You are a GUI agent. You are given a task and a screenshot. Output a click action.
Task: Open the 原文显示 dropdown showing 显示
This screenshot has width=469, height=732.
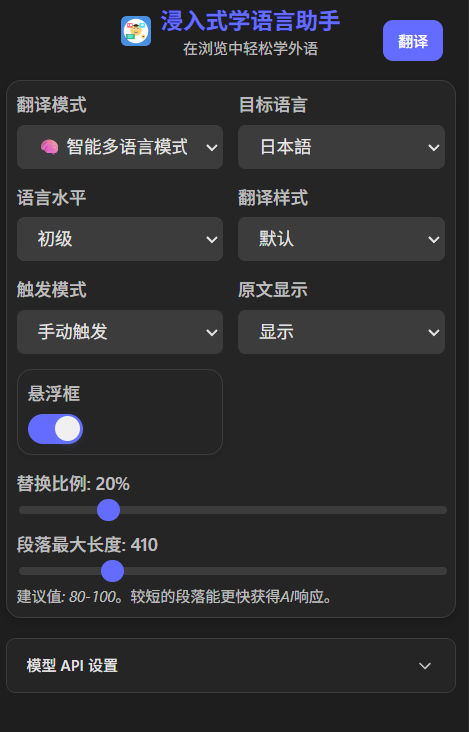341,332
